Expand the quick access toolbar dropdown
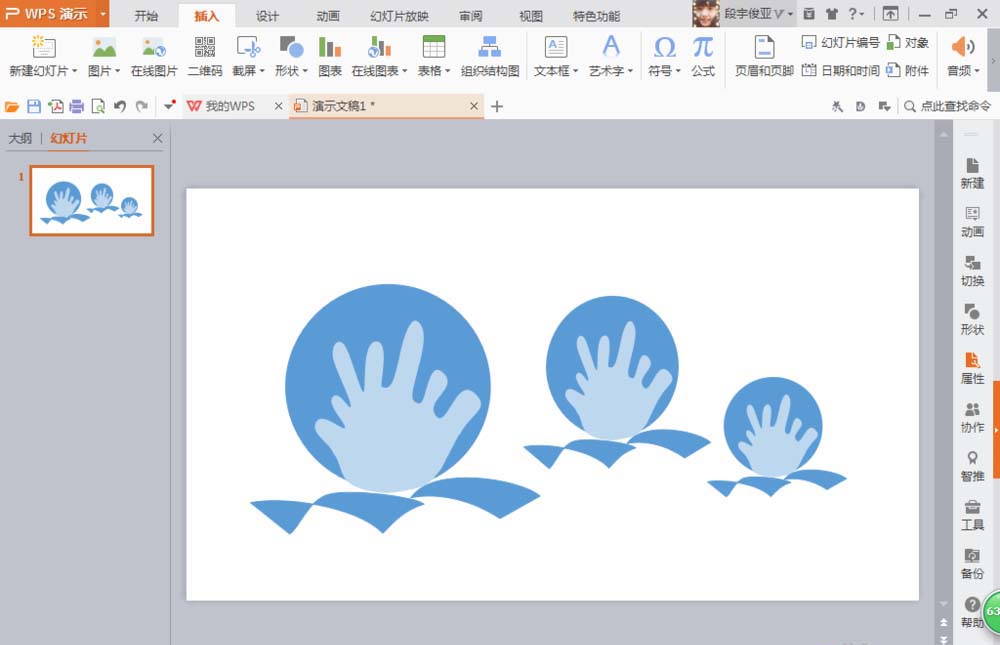The height and width of the screenshot is (645, 1000). click(169, 106)
